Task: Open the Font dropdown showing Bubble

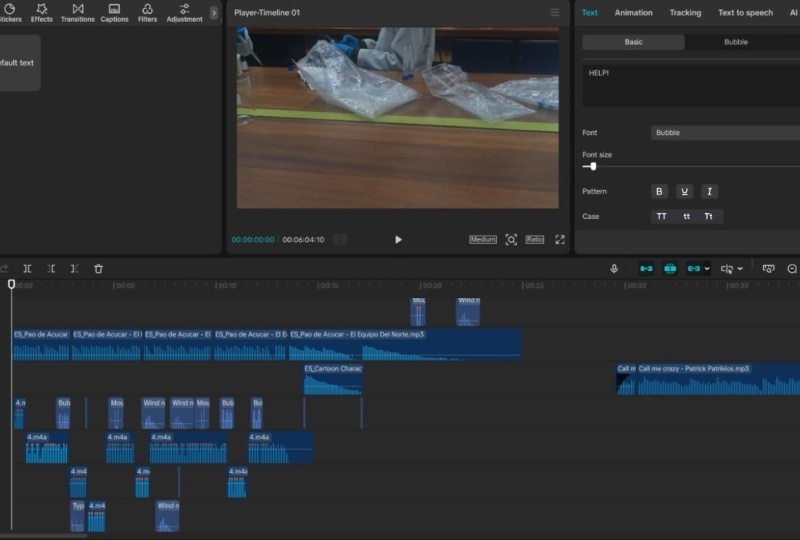Action: [x=725, y=133]
